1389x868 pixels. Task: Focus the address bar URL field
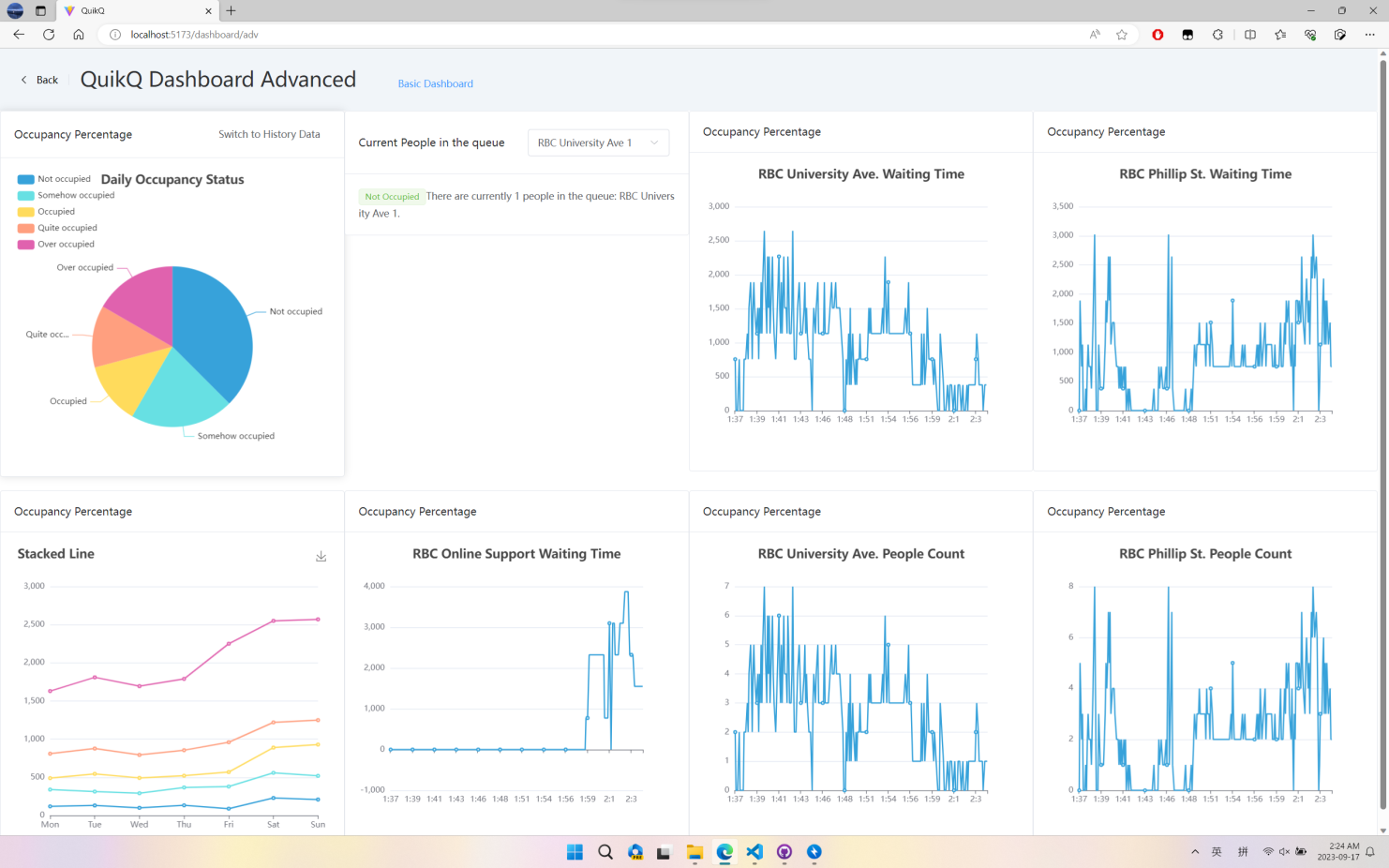tap(600, 35)
